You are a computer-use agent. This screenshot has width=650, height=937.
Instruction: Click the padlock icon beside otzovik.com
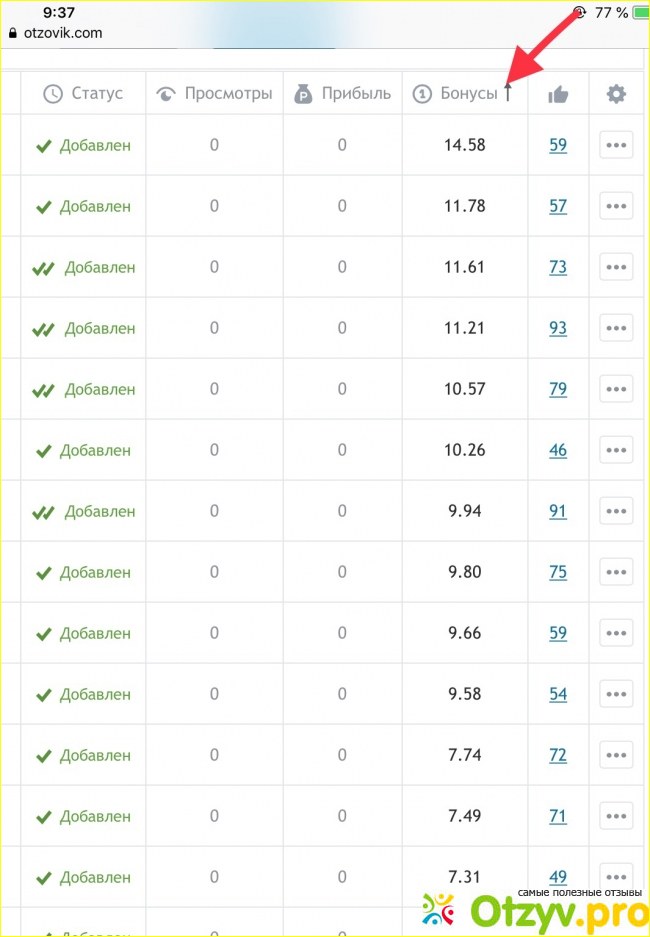(x=13, y=33)
